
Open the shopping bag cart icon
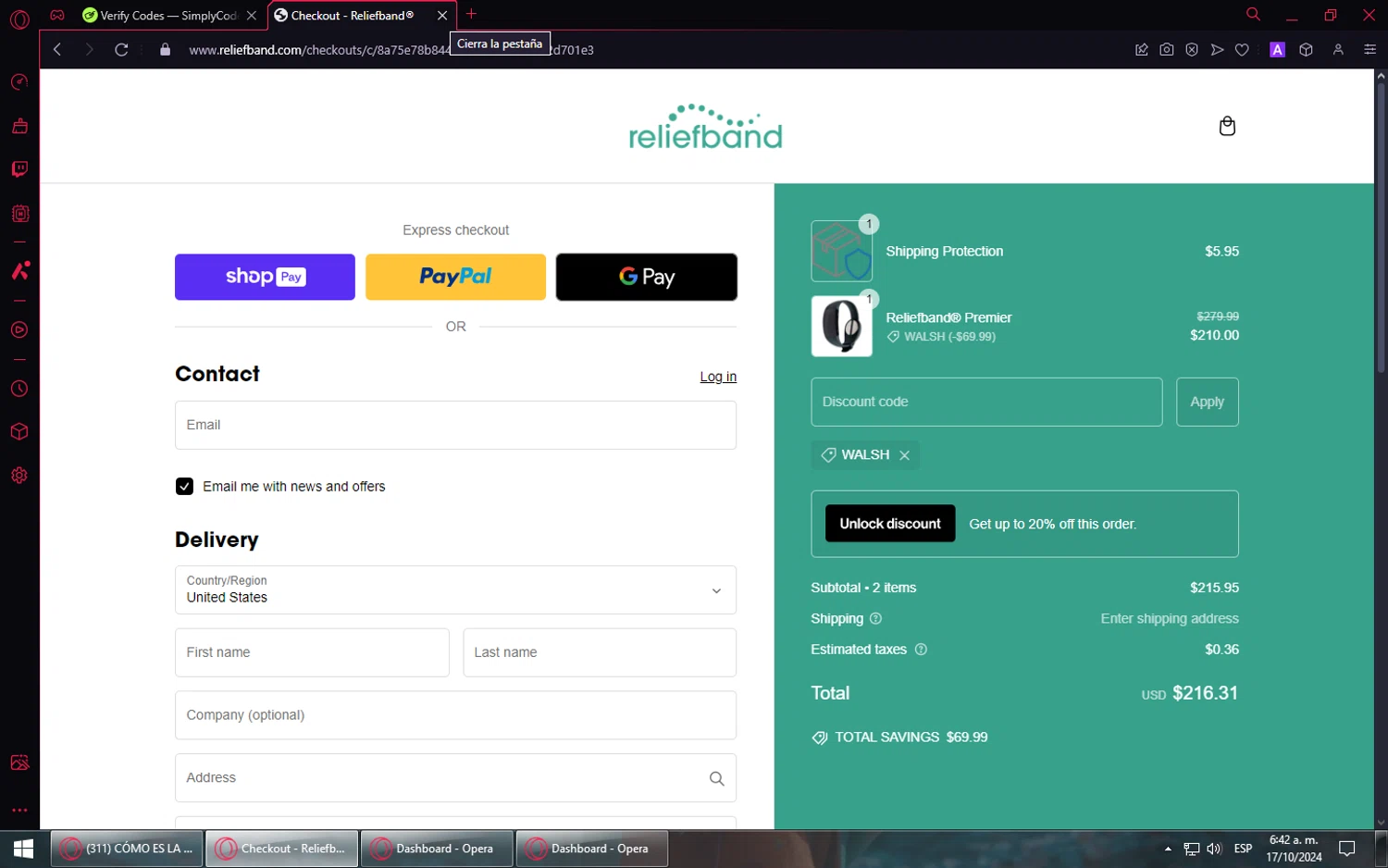(x=1227, y=126)
